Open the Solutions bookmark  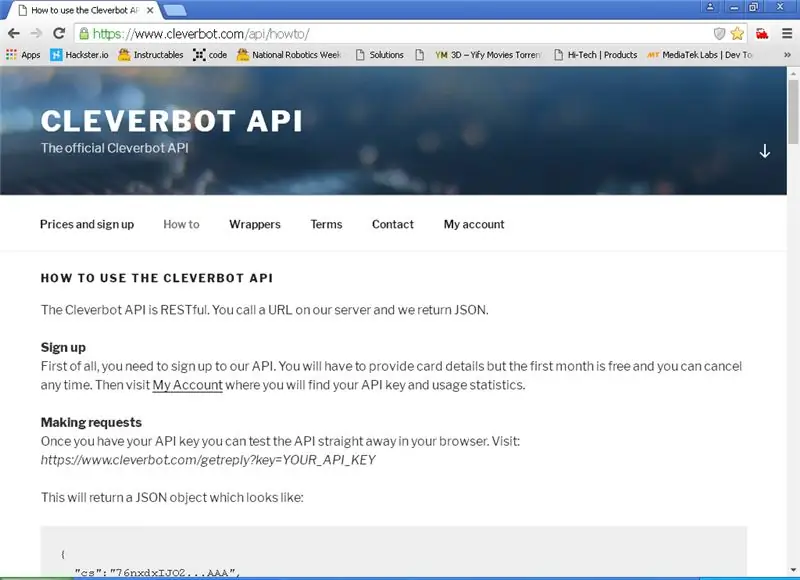click(380, 55)
